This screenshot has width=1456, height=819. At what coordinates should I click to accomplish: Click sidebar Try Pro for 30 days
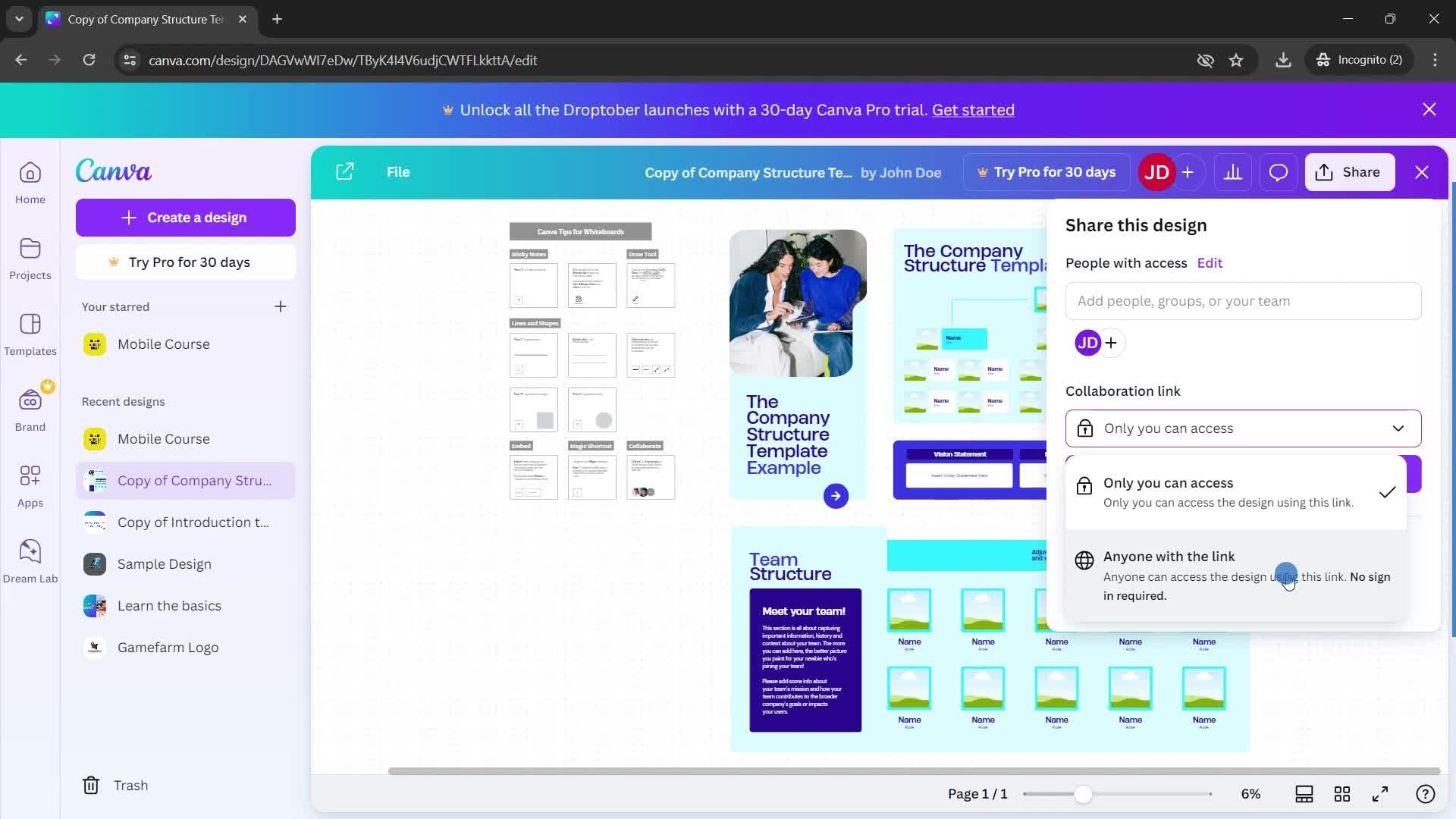185,262
